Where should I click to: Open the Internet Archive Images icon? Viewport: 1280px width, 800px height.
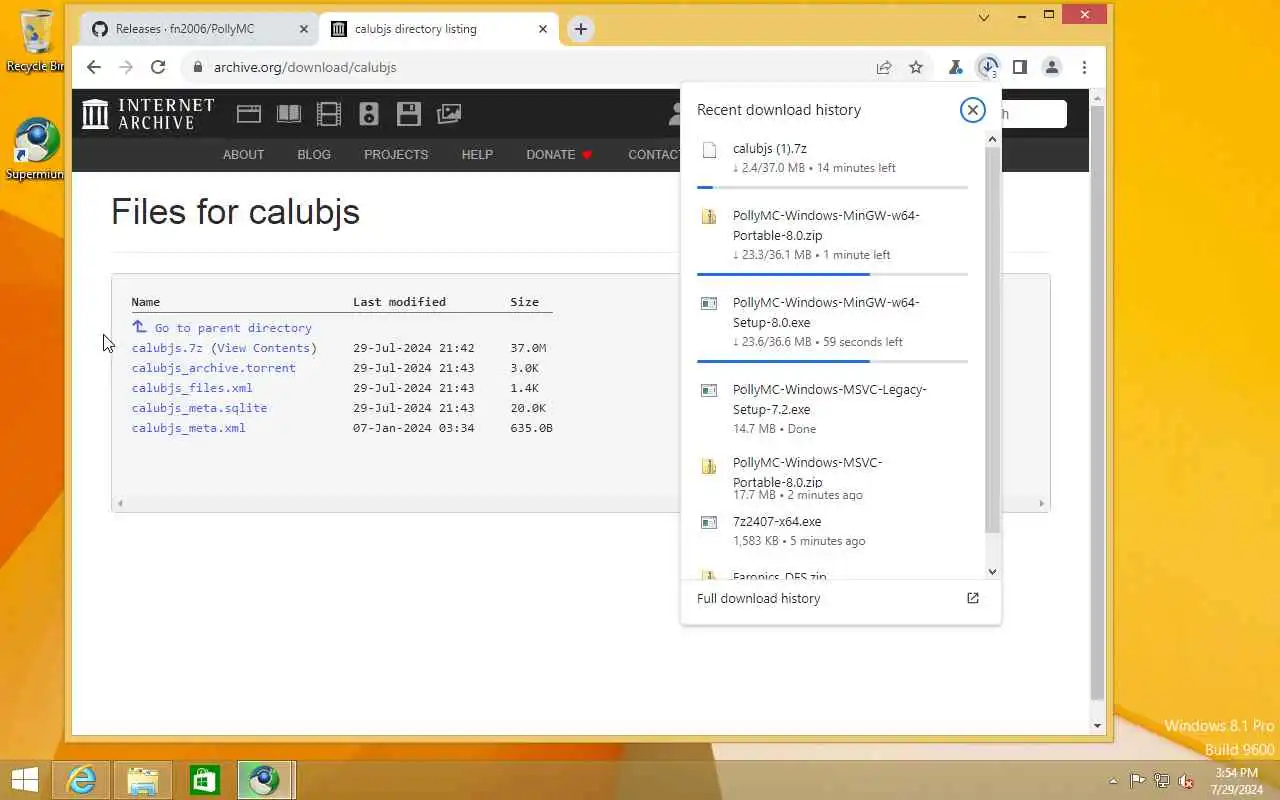(449, 114)
